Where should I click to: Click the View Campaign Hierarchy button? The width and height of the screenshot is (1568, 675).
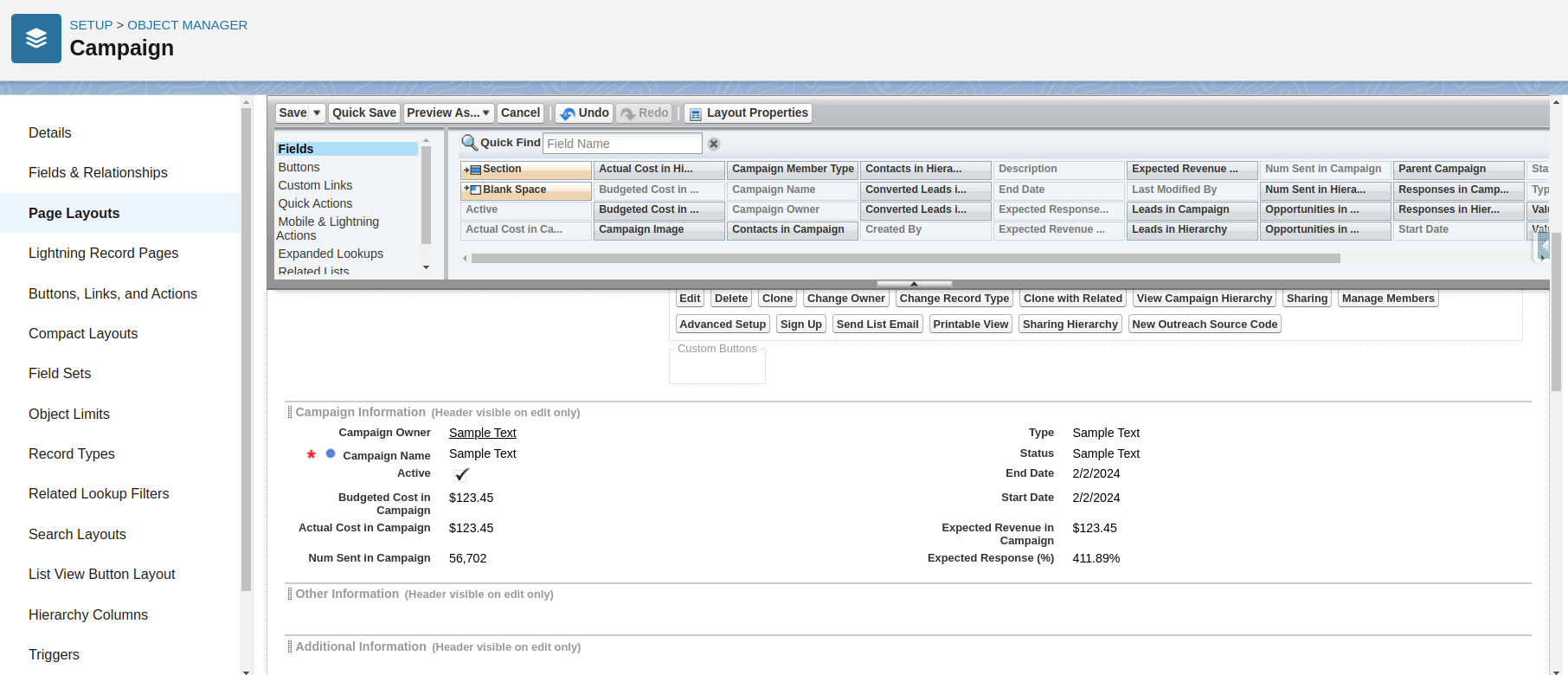click(x=1205, y=299)
